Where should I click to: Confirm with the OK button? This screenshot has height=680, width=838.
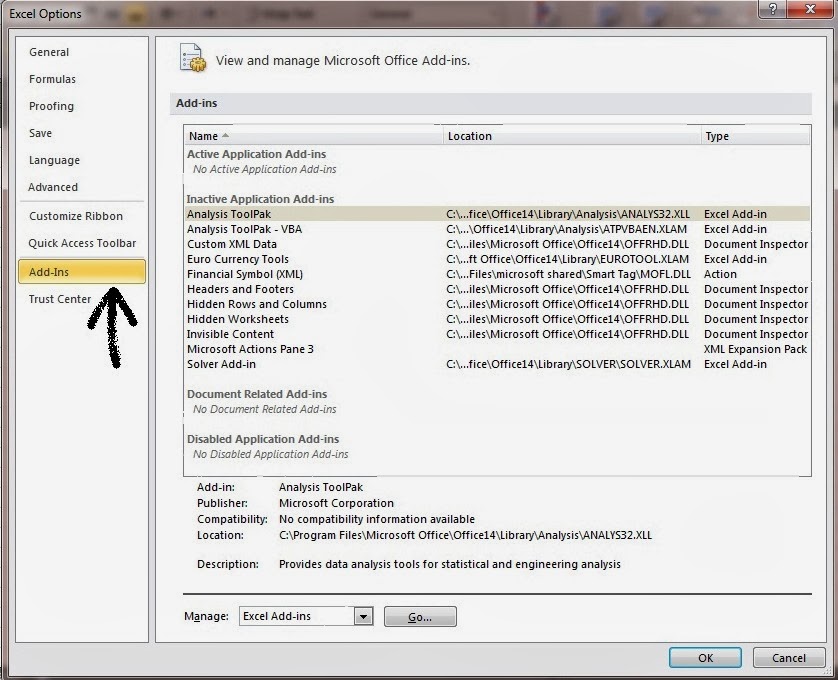(x=705, y=658)
